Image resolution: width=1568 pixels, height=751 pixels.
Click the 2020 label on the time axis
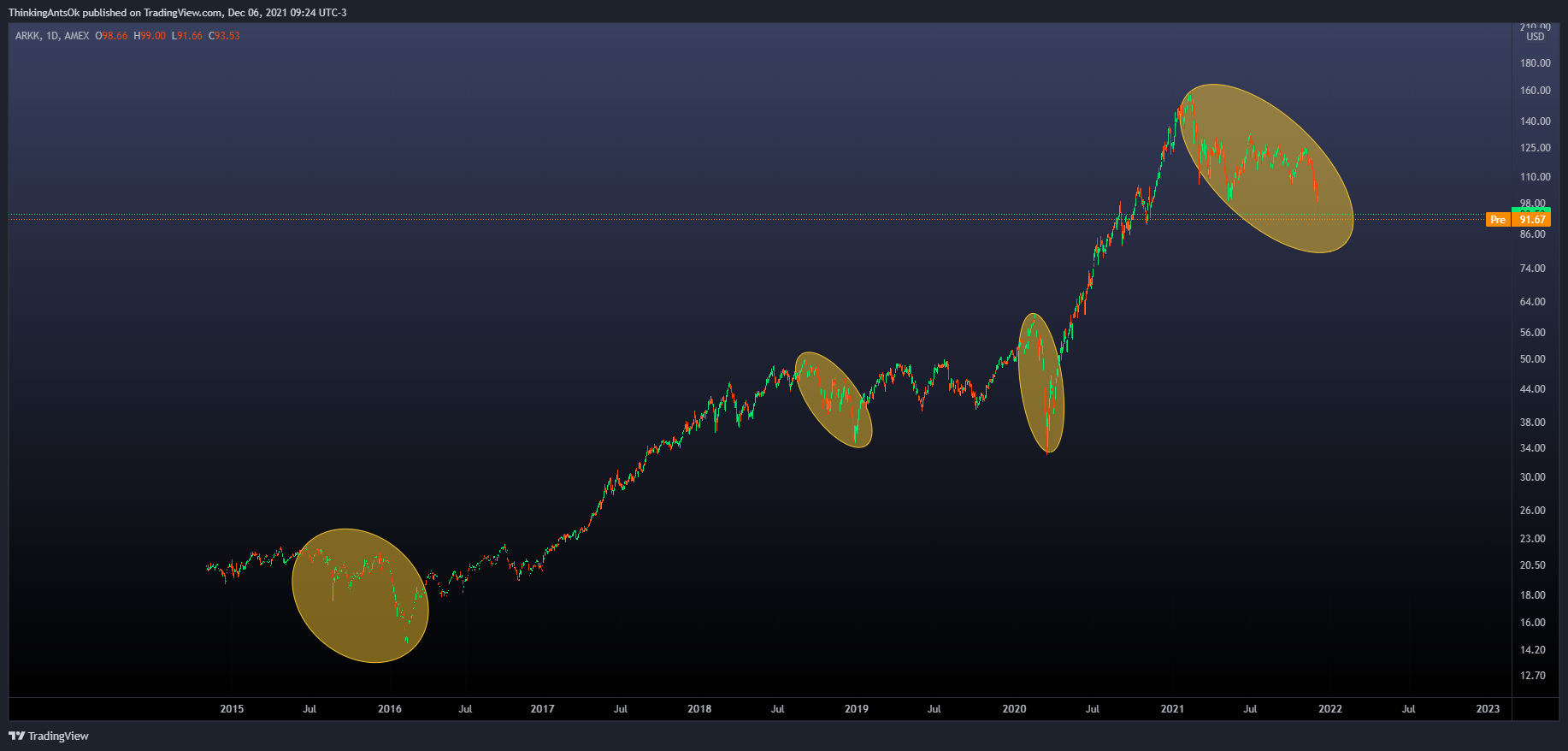pos(1014,709)
